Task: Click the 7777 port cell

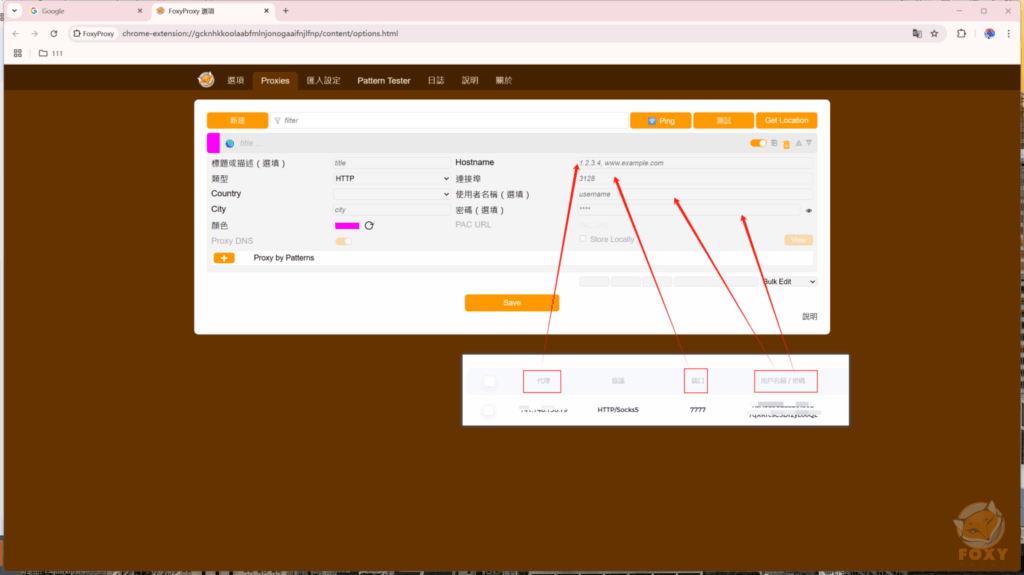Action: pos(697,410)
